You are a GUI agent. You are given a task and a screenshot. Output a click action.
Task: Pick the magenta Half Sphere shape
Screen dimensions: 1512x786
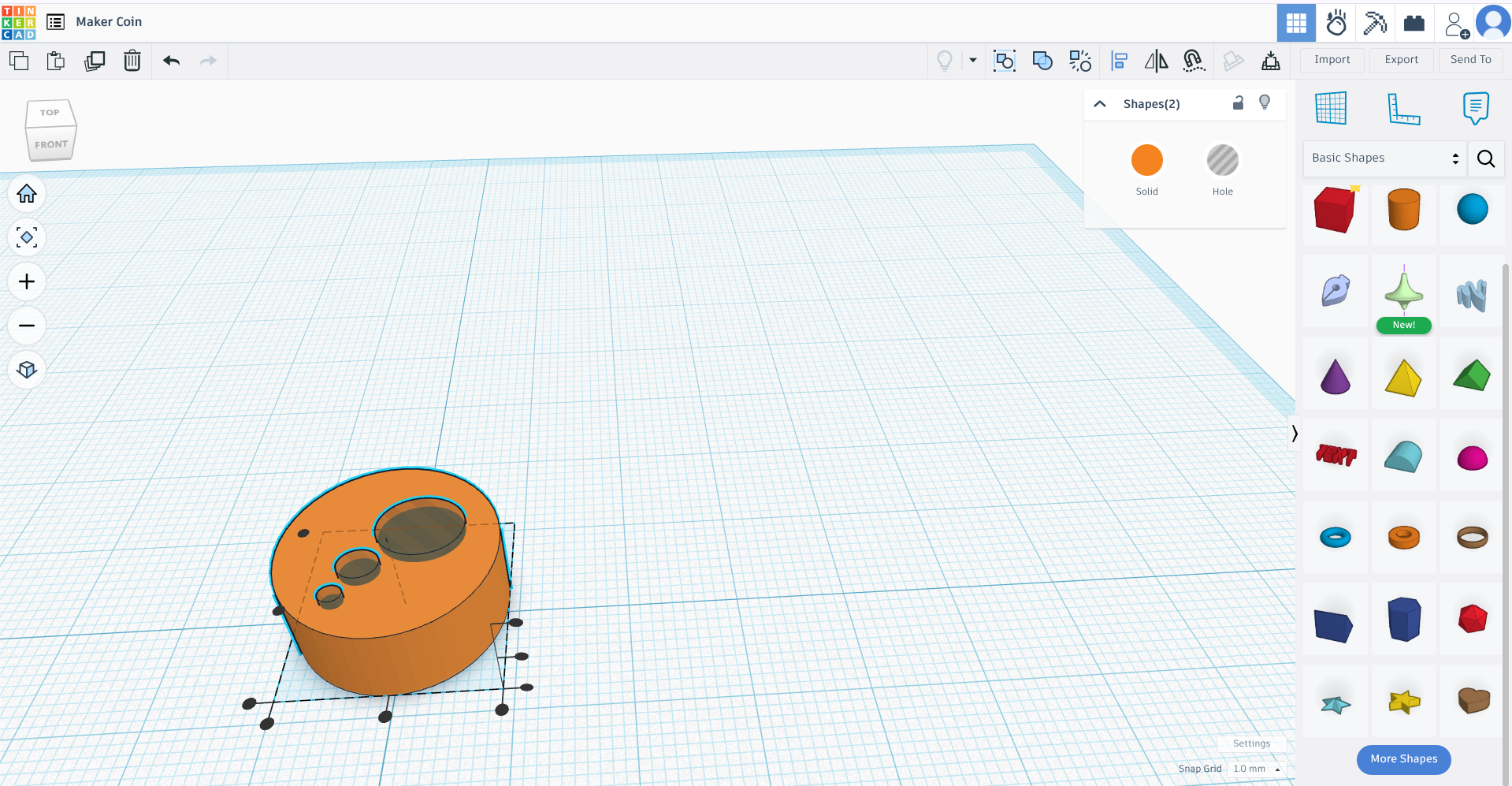[x=1473, y=458]
